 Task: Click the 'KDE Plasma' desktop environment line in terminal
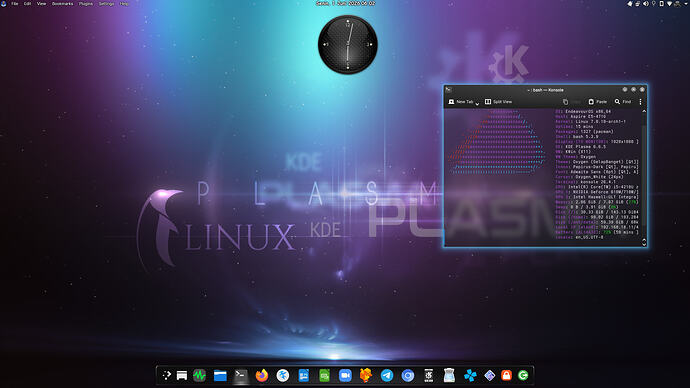coord(581,146)
